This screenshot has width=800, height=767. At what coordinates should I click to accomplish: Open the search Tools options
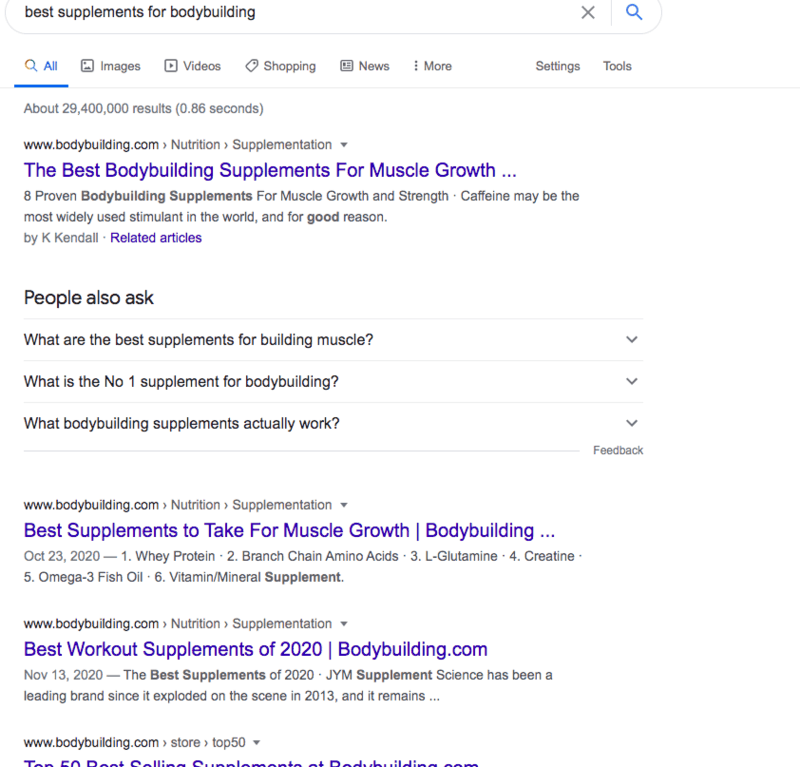[x=617, y=66]
